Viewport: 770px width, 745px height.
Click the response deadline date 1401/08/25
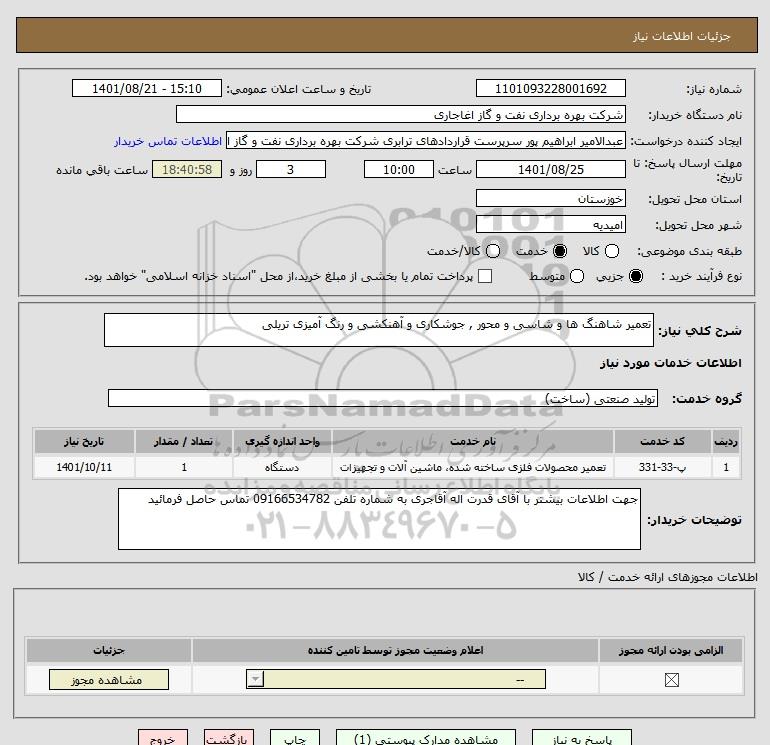coord(550,169)
